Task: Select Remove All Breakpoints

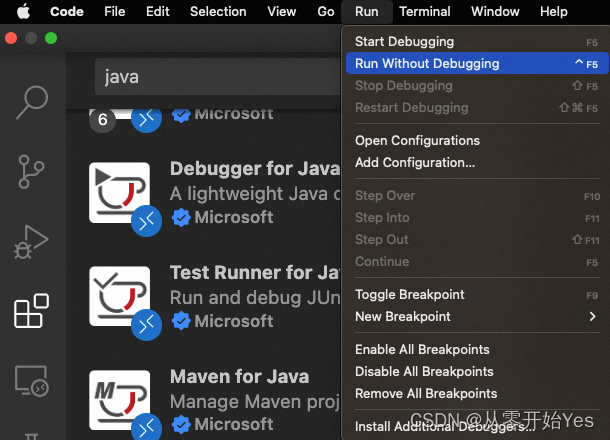Action: point(477,393)
